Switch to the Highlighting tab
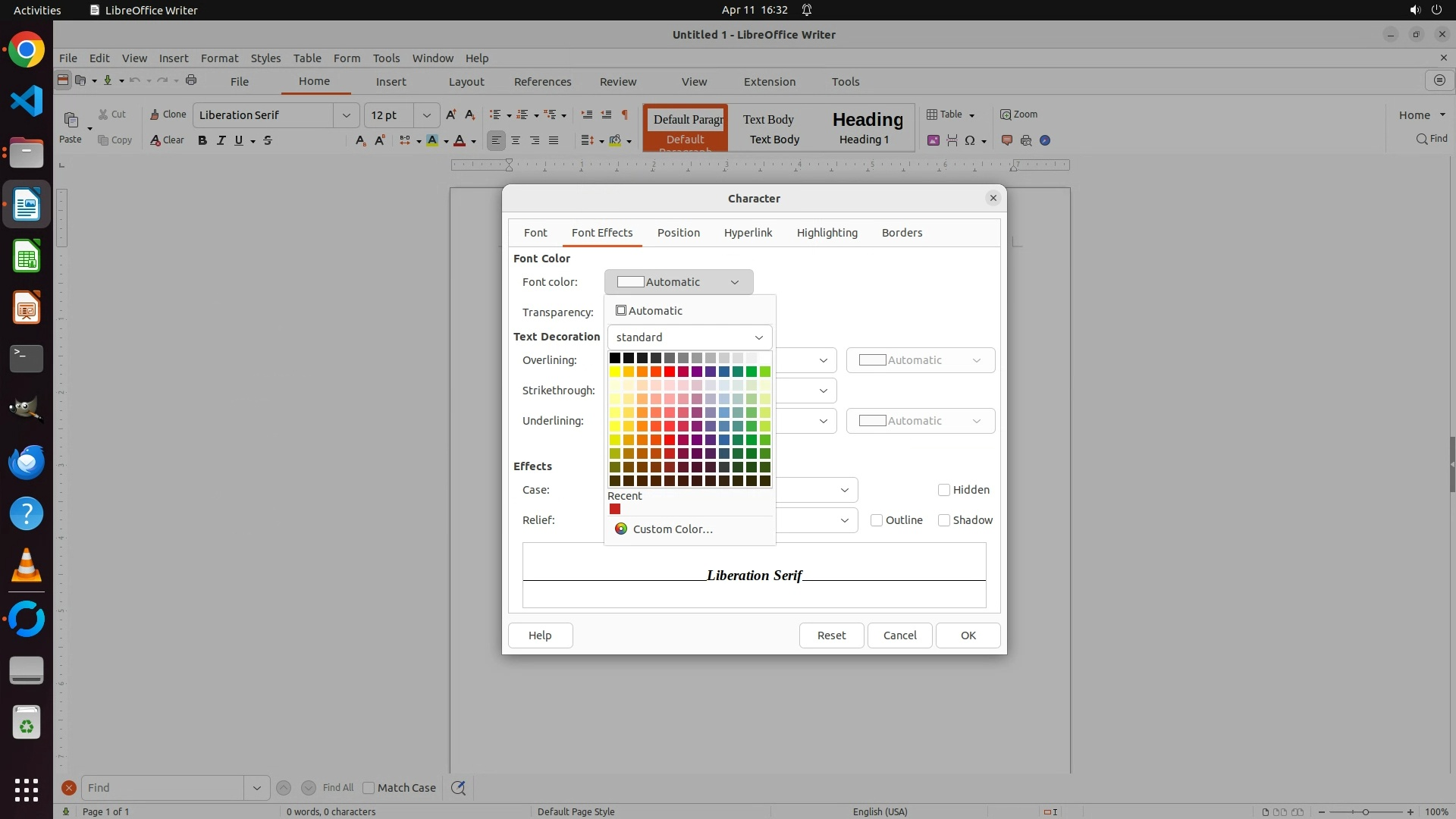 point(827,233)
